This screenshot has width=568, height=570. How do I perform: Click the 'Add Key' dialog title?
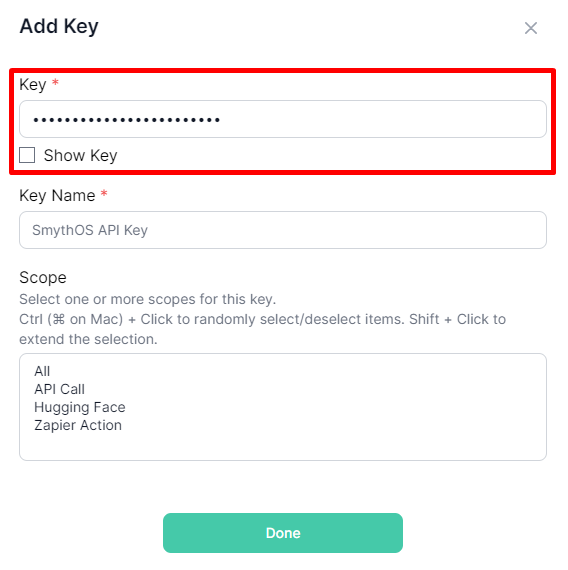(x=59, y=27)
